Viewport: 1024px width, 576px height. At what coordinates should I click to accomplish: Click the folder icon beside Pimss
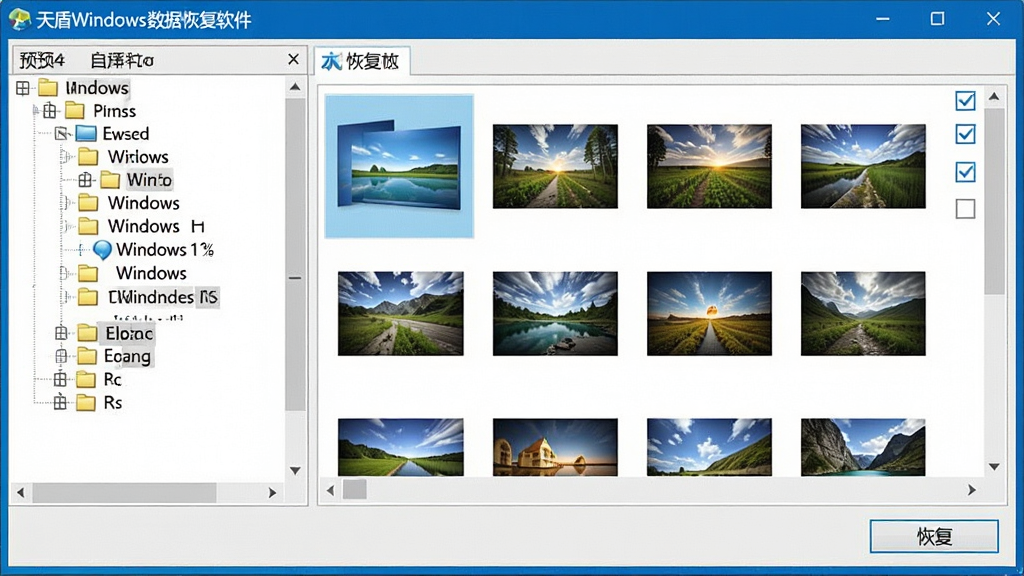coord(74,110)
